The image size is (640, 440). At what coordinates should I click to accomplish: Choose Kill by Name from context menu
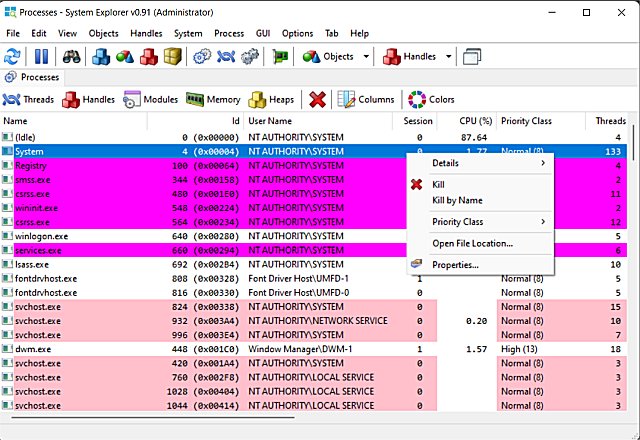click(x=456, y=201)
